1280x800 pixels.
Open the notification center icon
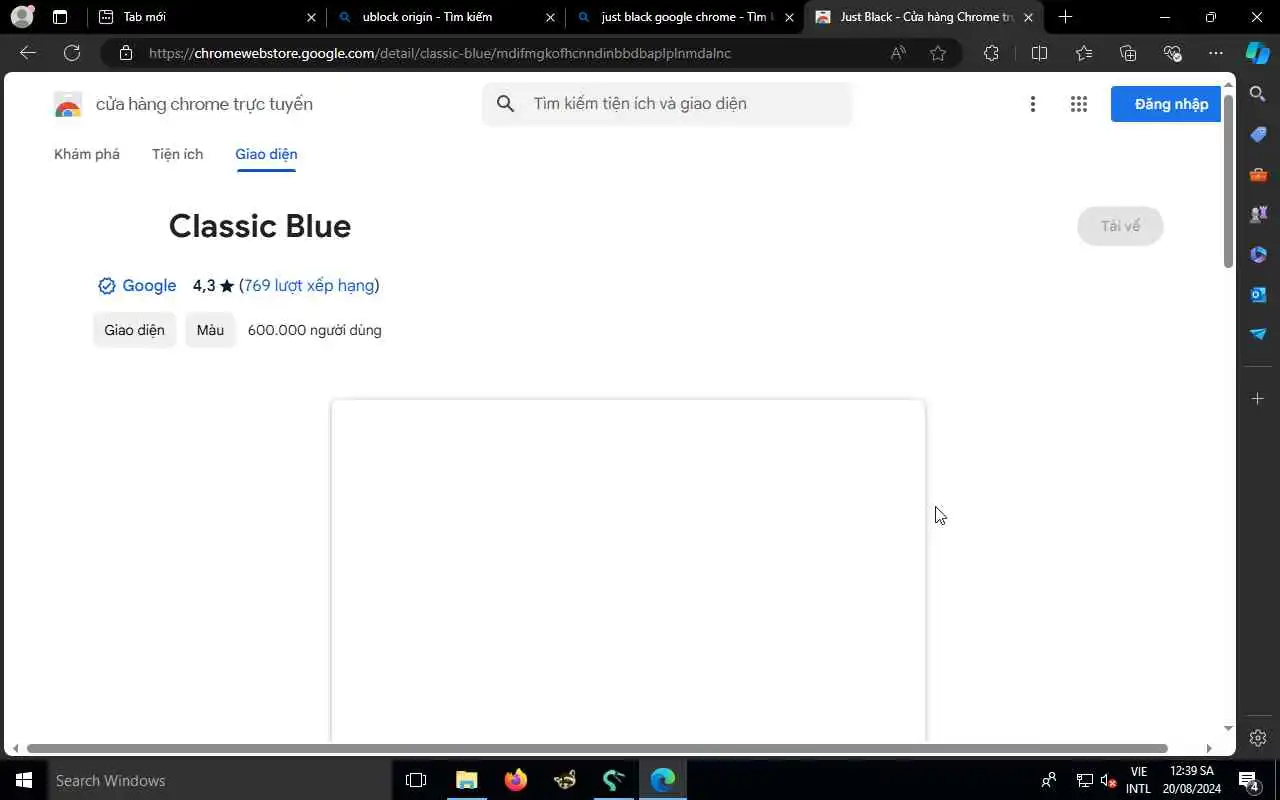1248,780
